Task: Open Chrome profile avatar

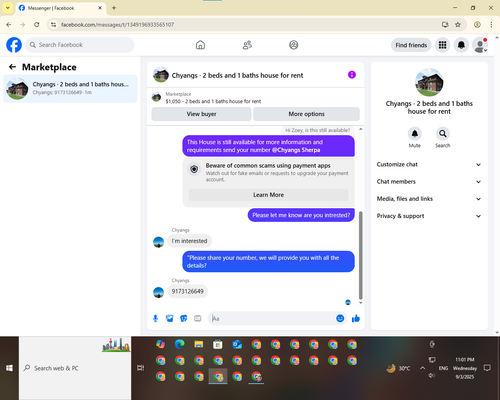Action: pyautogui.click(x=477, y=25)
